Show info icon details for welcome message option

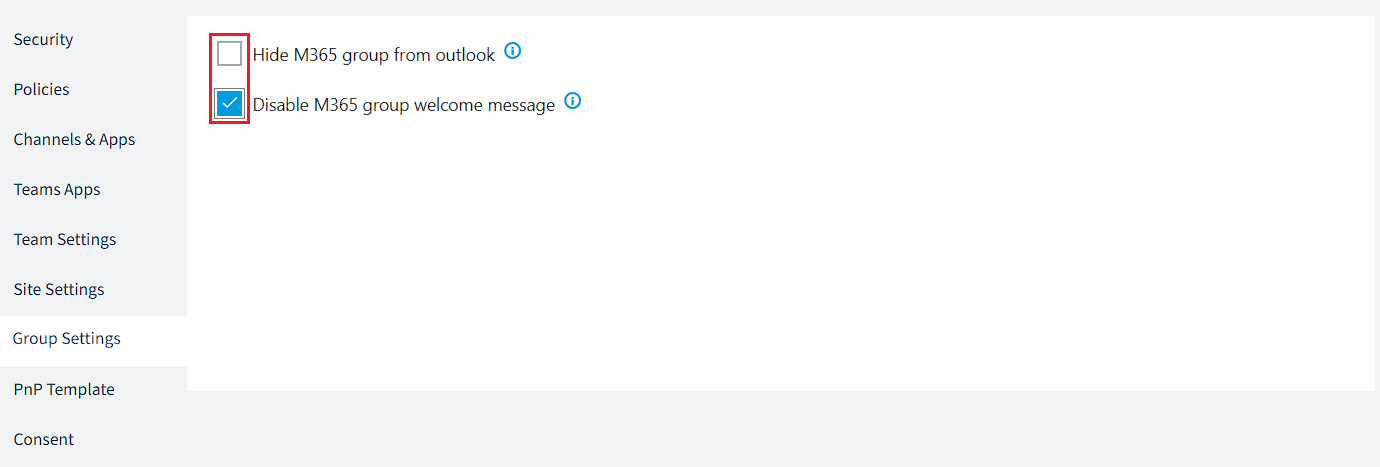pyautogui.click(x=573, y=101)
